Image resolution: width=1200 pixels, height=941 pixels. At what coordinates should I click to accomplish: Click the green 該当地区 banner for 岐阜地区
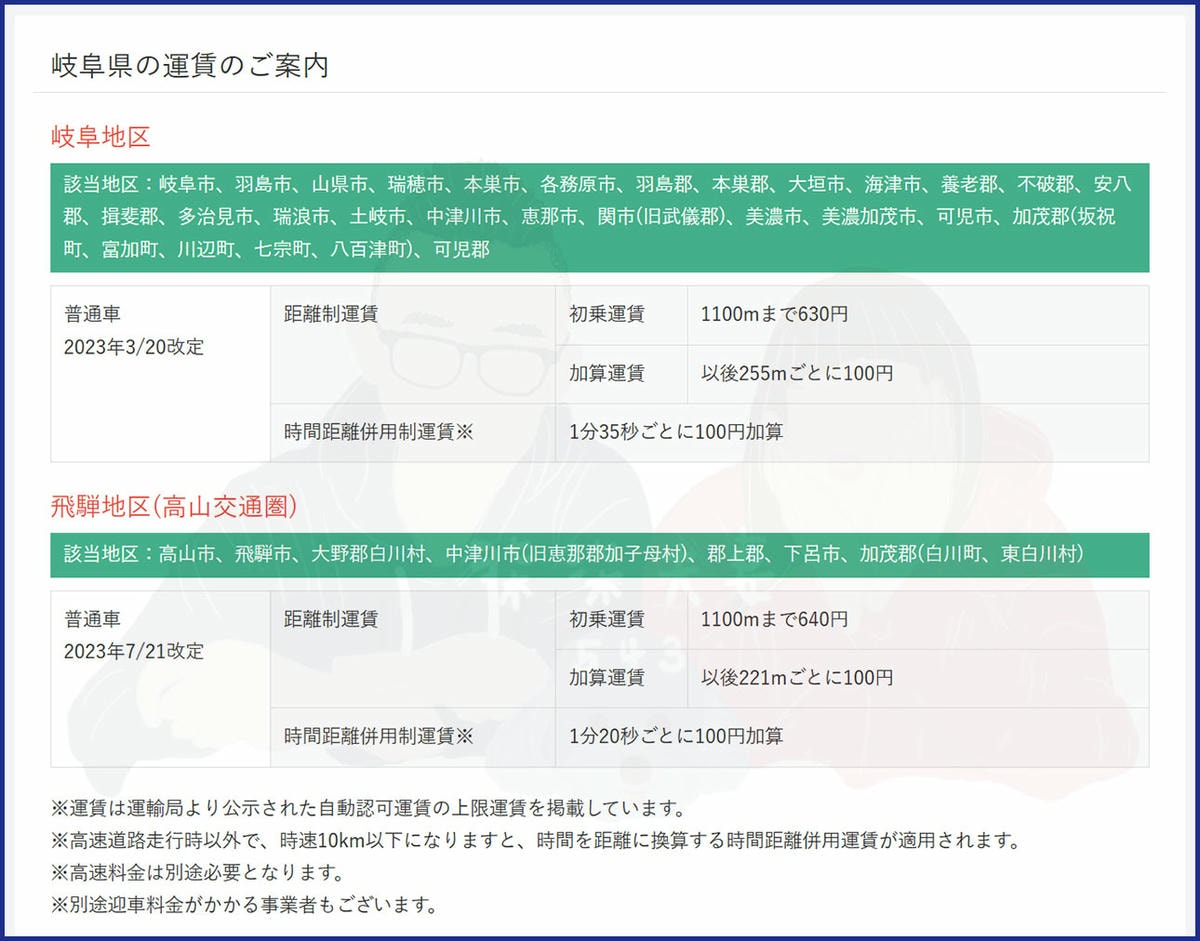click(600, 218)
